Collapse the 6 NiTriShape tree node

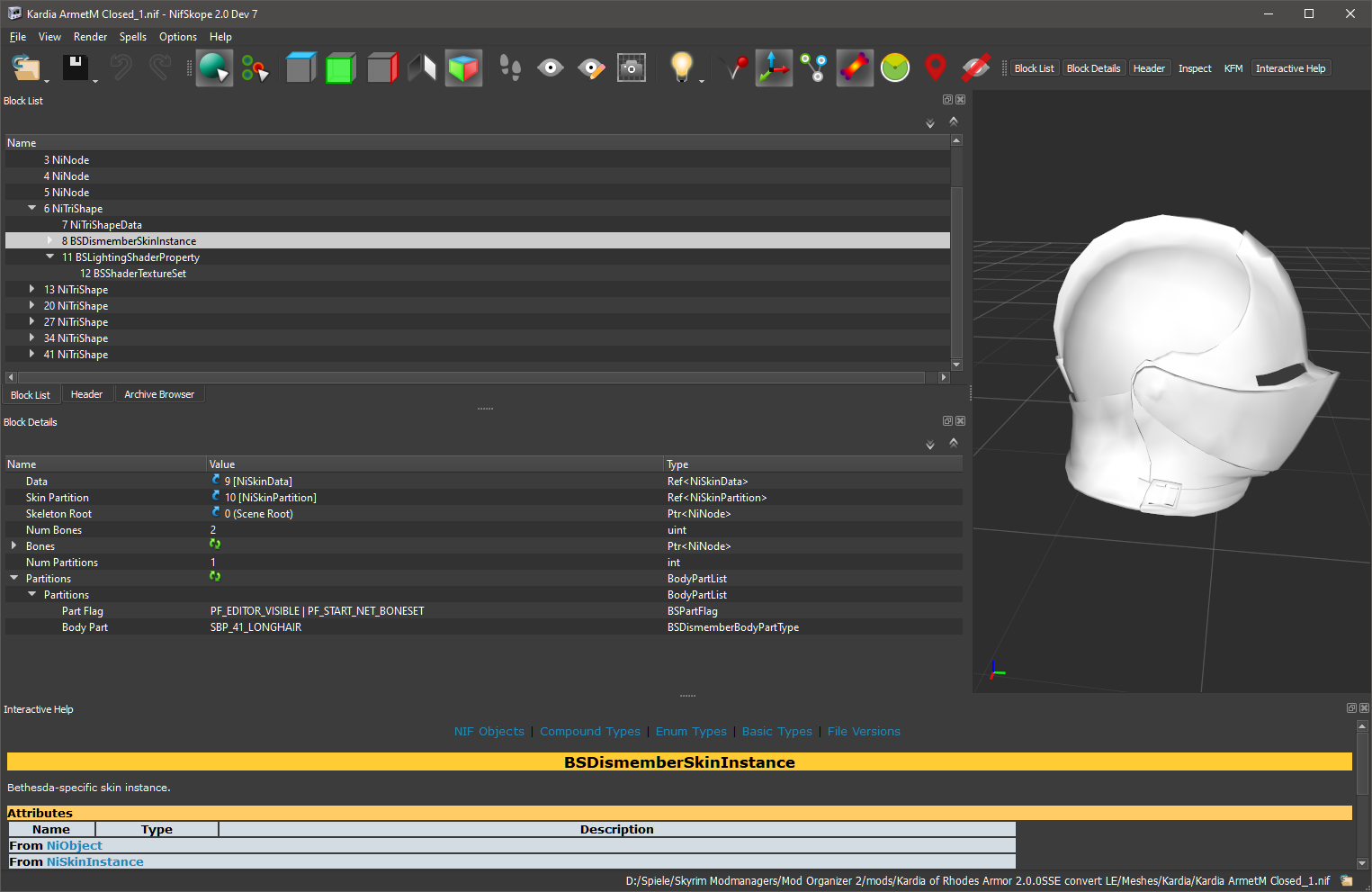coord(32,208)
